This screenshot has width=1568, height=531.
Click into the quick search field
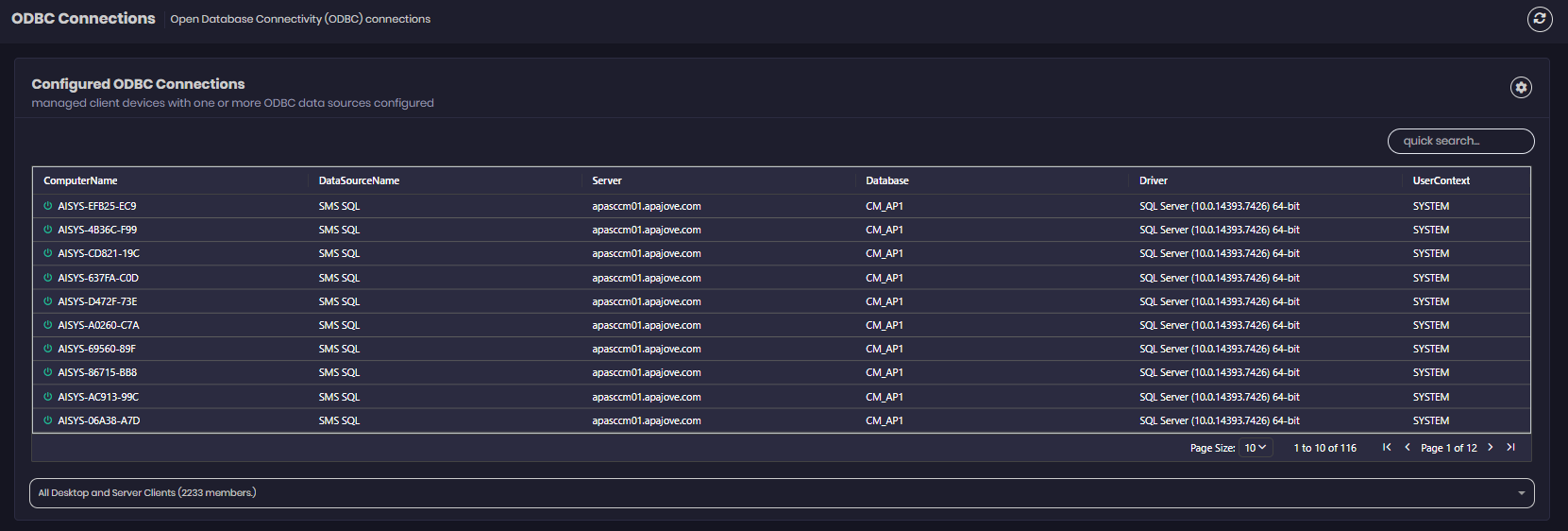coord(1459,142)
